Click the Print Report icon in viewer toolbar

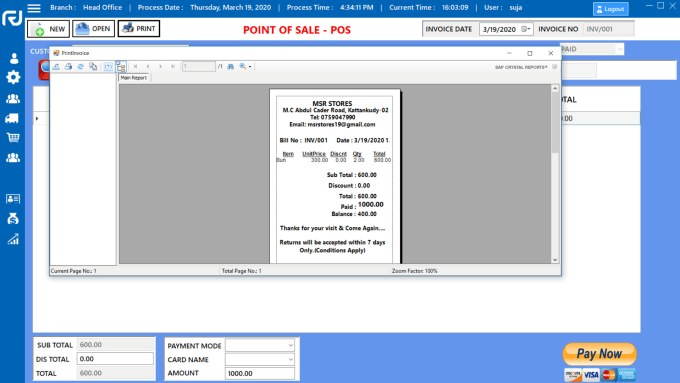tap(69, 66)
